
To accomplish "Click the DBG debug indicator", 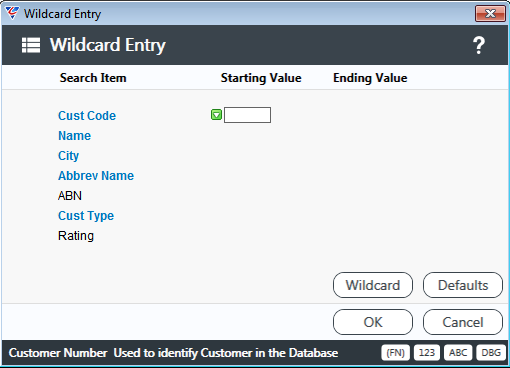I will click(x=491, y=353).
